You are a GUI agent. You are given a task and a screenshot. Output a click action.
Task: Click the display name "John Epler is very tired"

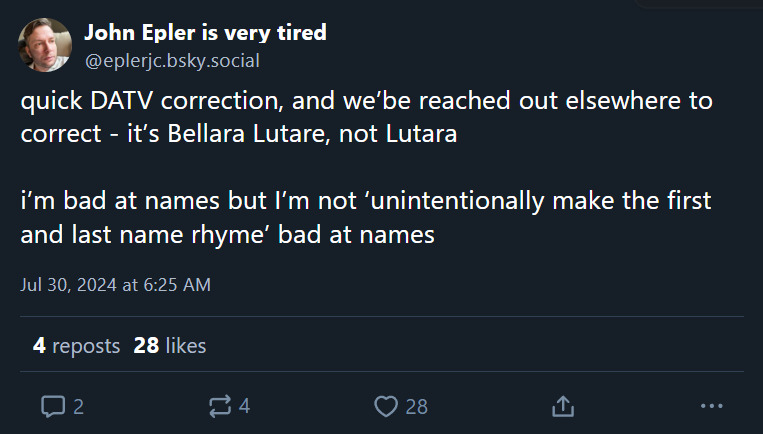click(205, 32)
